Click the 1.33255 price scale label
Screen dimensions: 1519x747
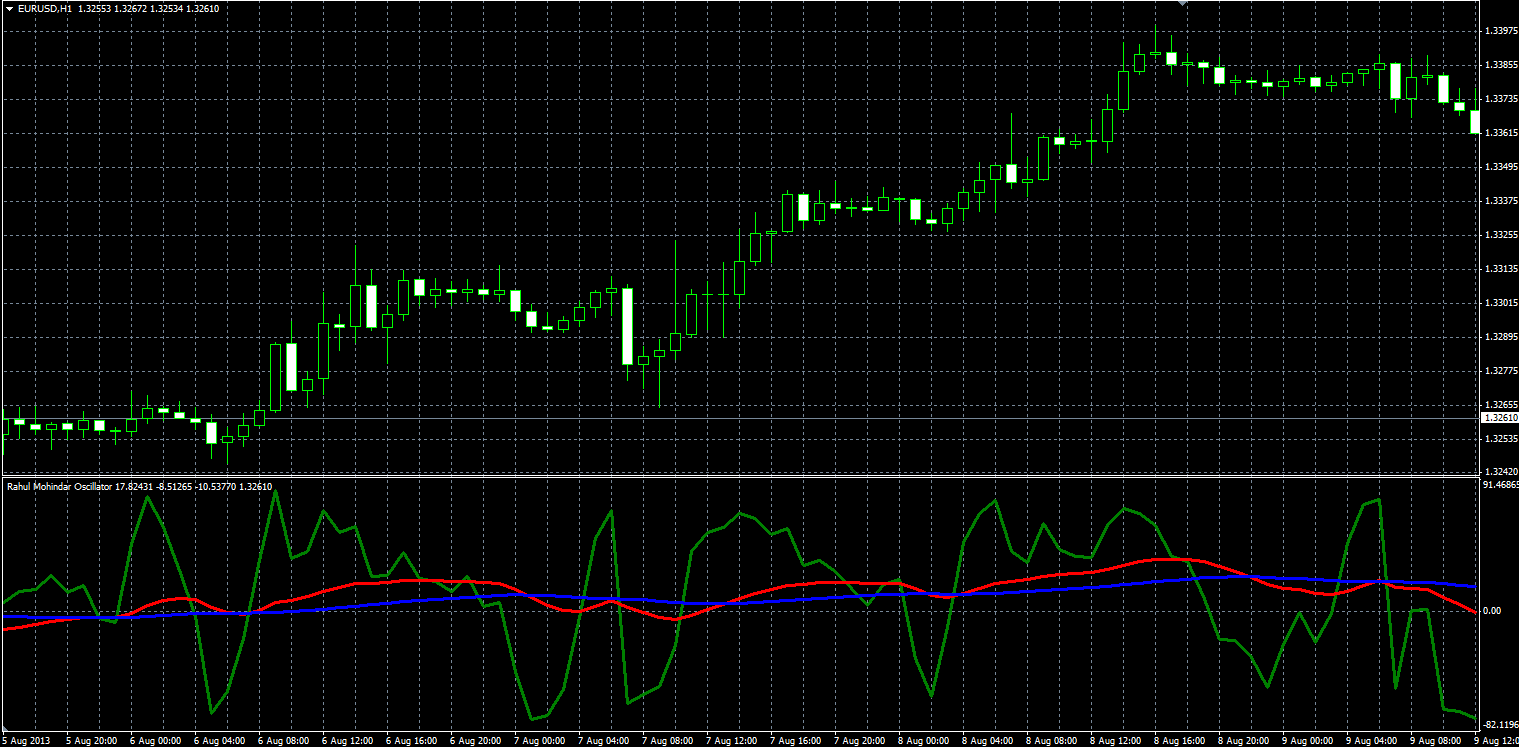tap(1500, 235)
